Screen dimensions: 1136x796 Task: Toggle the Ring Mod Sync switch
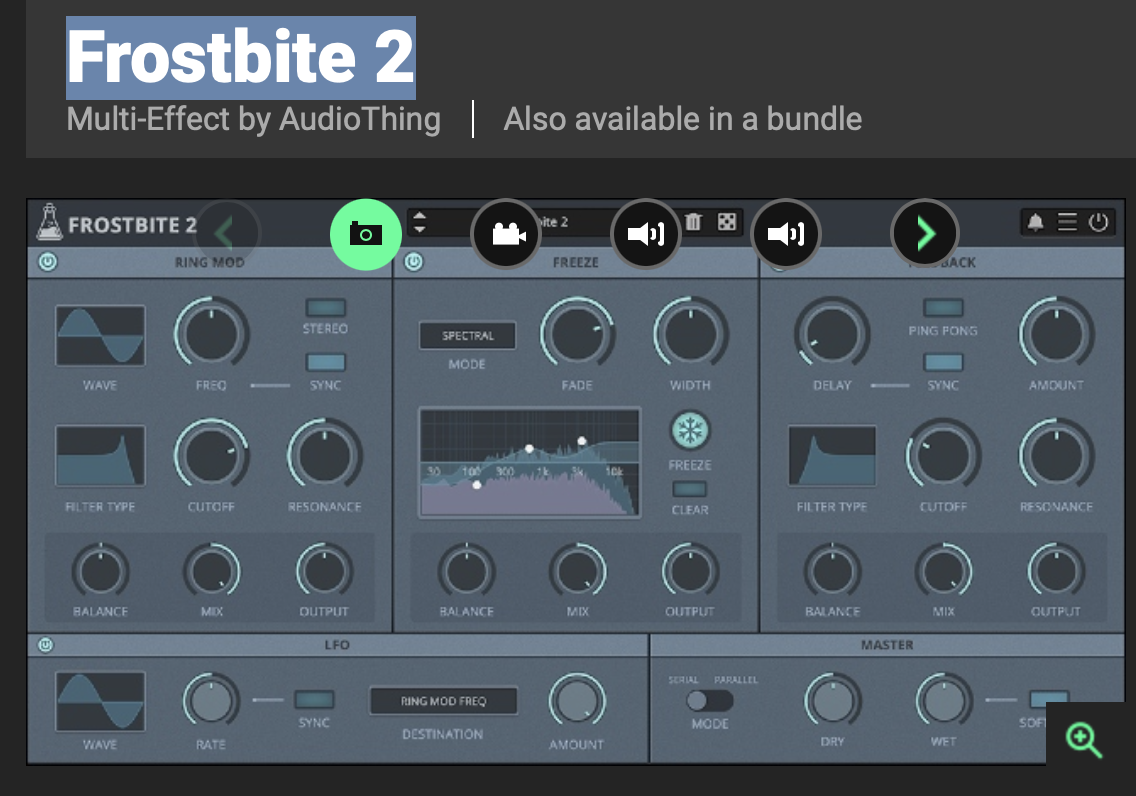(x=326, y=362)
